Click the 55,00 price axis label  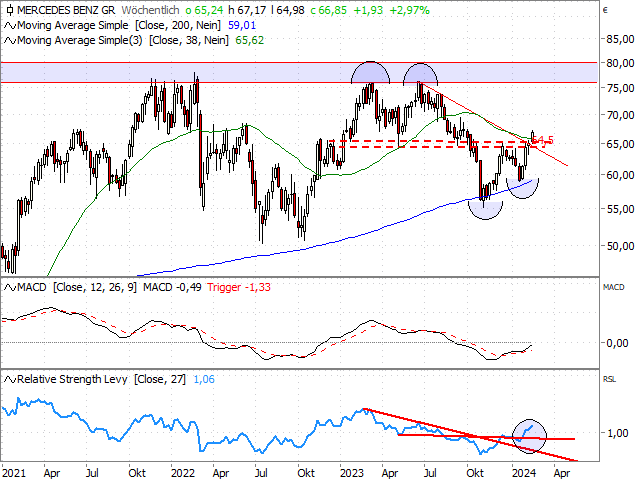point(620,209)
